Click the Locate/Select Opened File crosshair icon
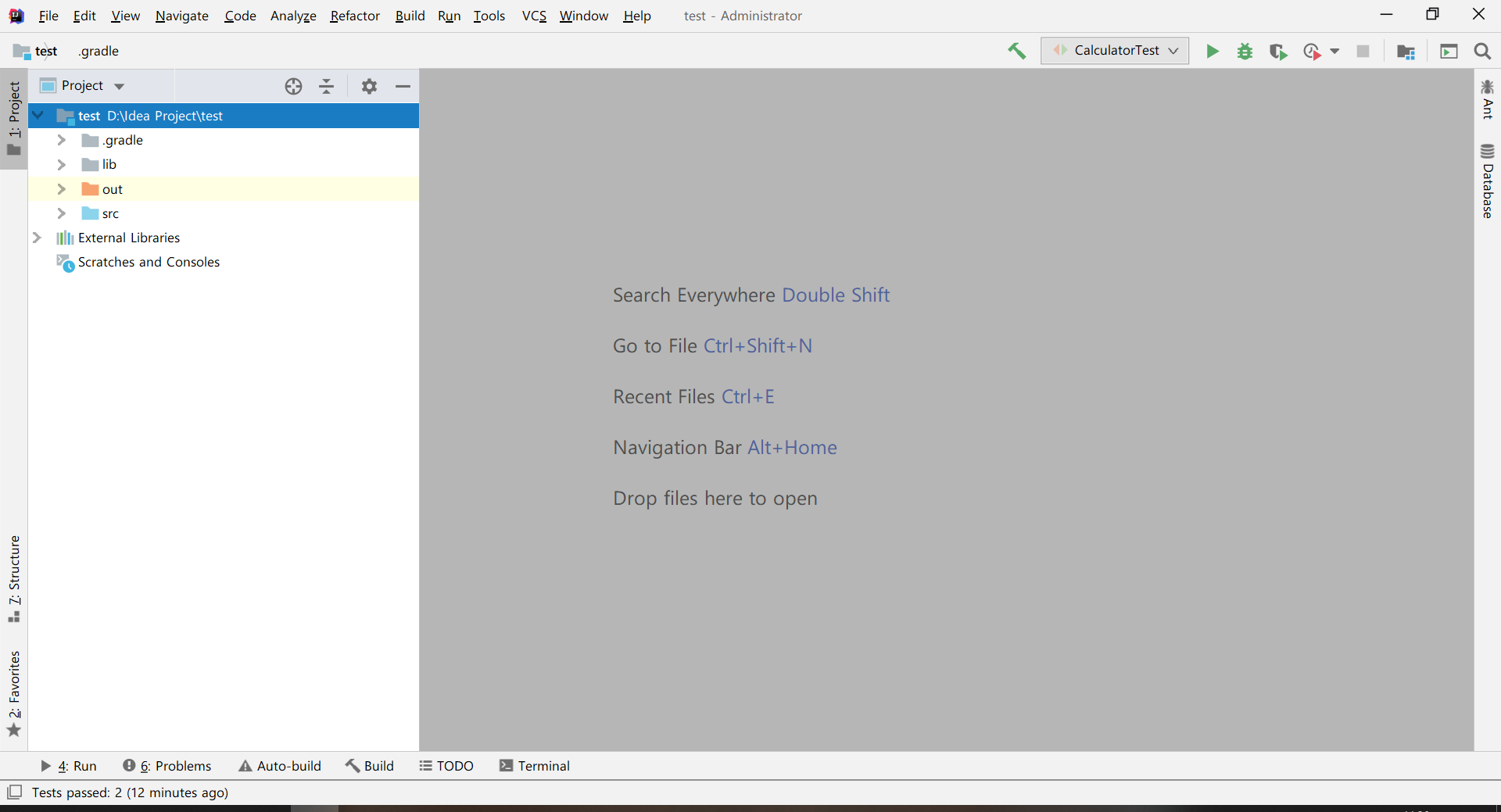This screenshot has height=812, width=1501. pyautogui.click(x=293, y=86)
